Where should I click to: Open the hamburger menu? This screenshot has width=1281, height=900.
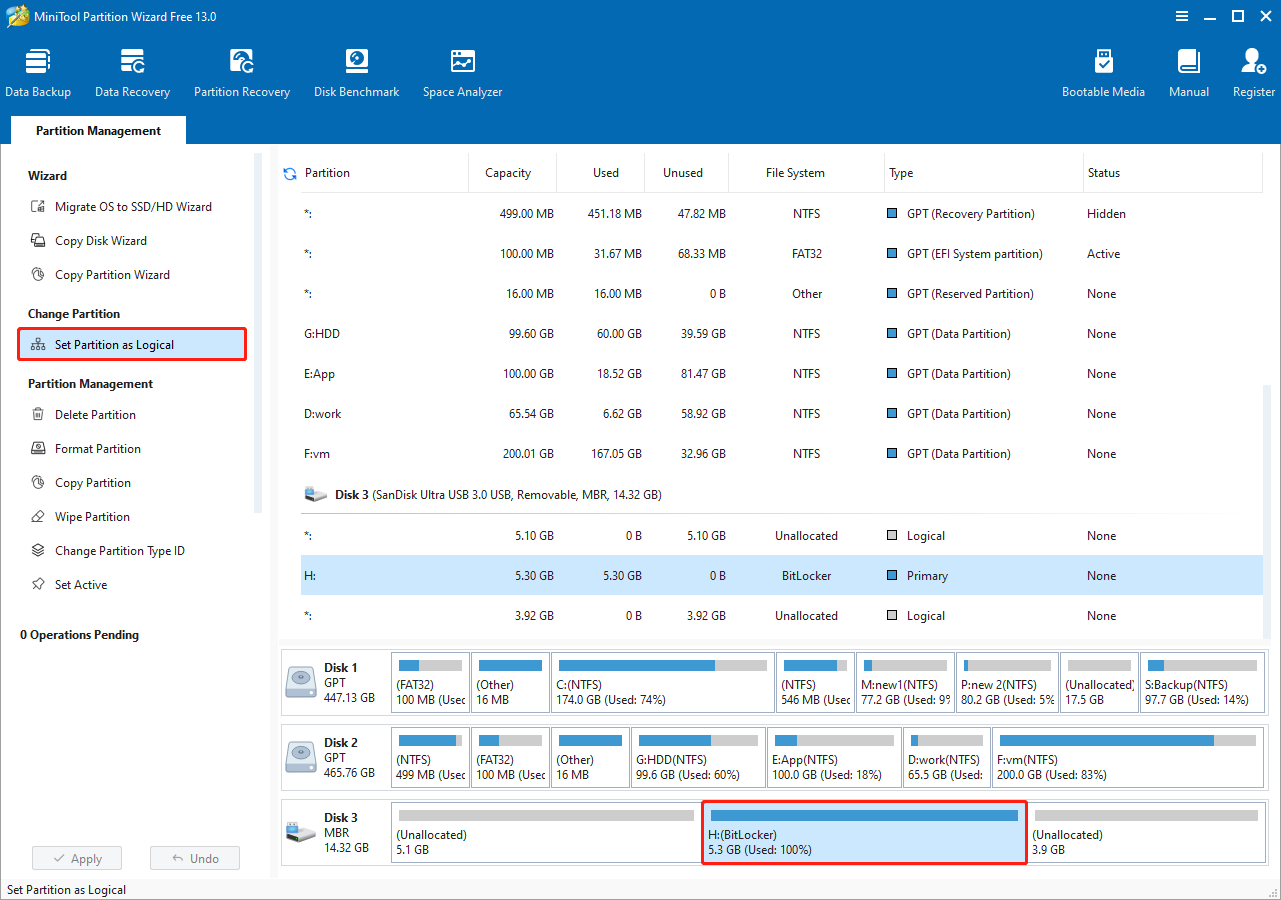point(1182,16)
